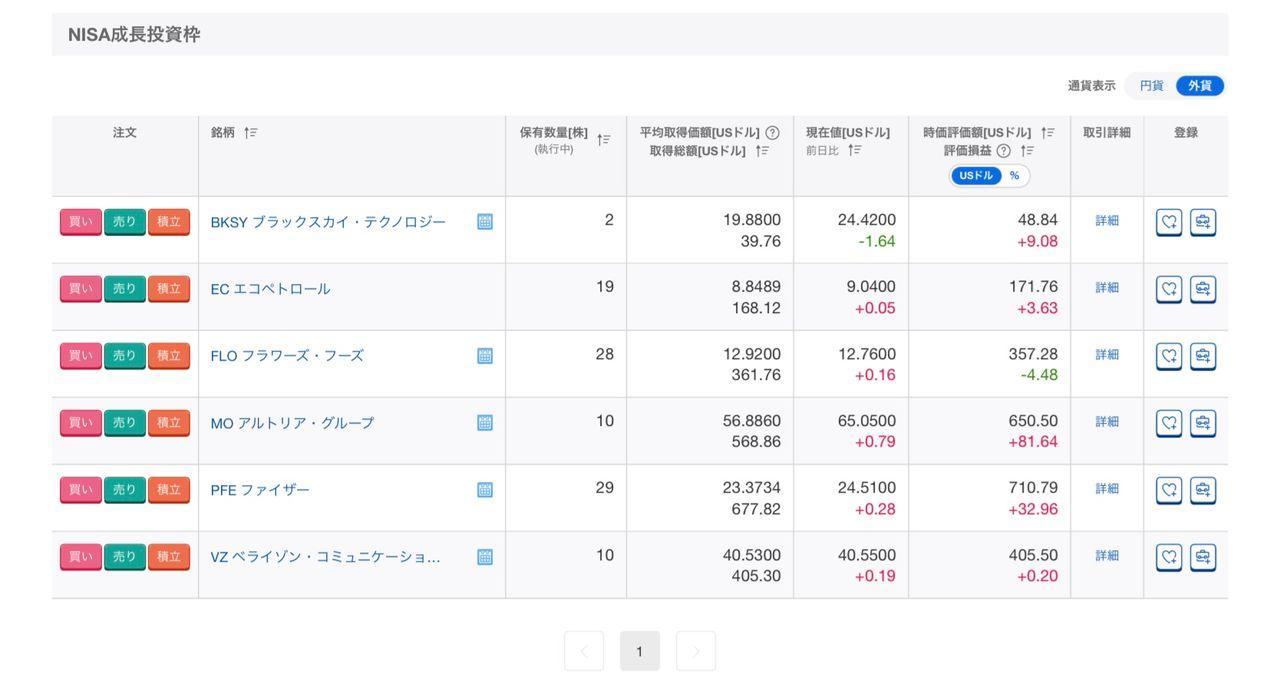Toggle profit/loss display to percent
This screenshot has width=1280, height=700.
point(1014,175)
